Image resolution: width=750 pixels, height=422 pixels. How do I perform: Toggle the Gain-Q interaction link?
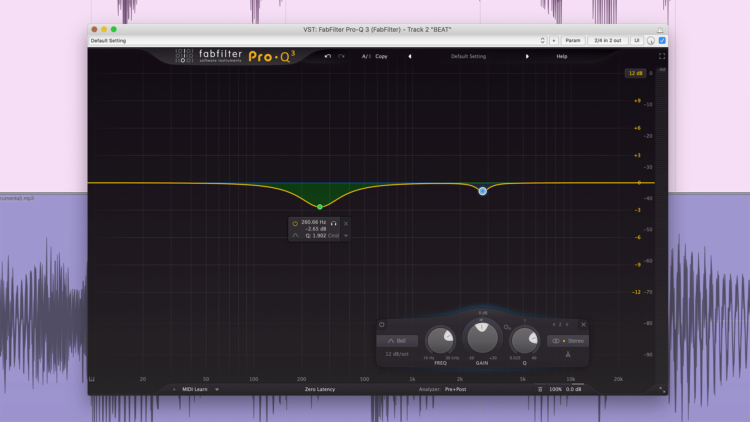[x=507, y=327]
